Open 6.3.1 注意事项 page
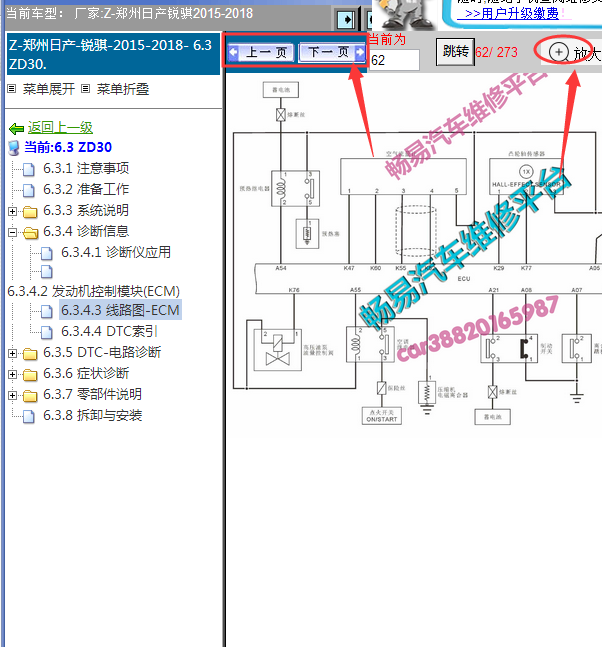Viewport: 602px width, 647px height. pos(86,168)
